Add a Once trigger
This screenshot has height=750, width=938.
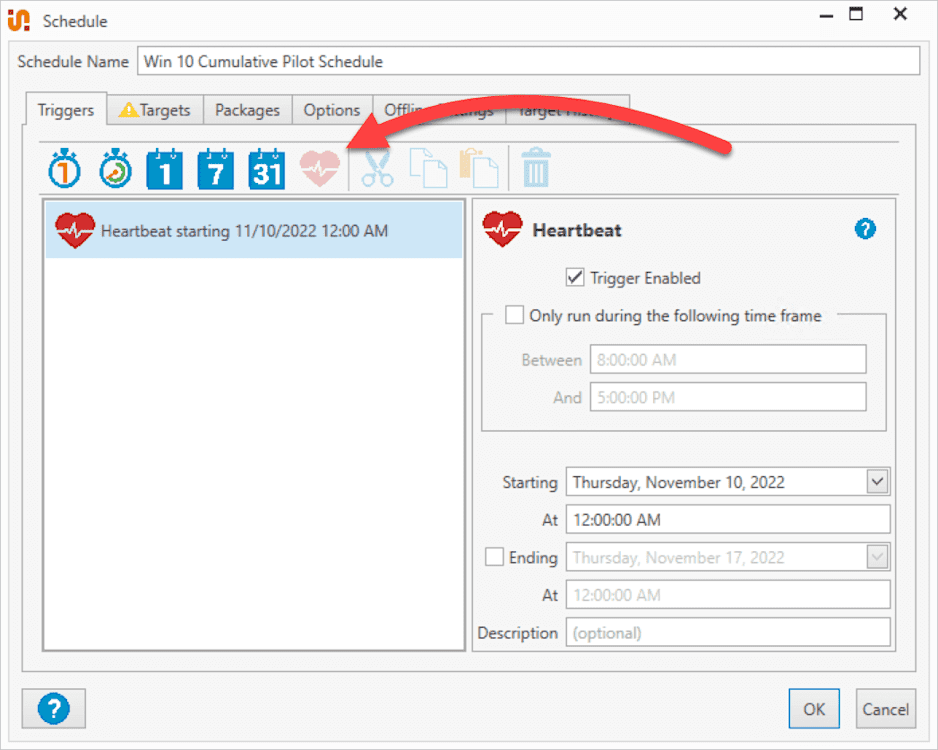tap(64, 168)
